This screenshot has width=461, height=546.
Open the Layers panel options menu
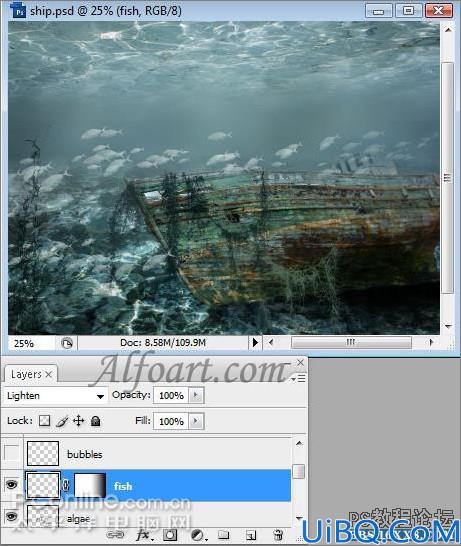point(299,378)
